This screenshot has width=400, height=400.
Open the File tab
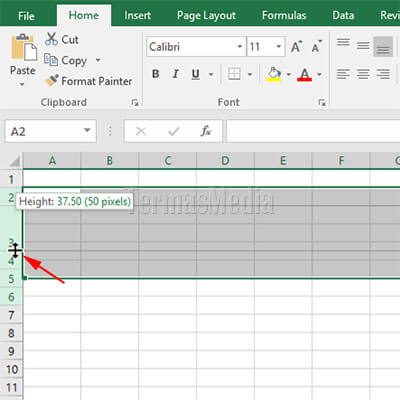[x=26, y=16]
